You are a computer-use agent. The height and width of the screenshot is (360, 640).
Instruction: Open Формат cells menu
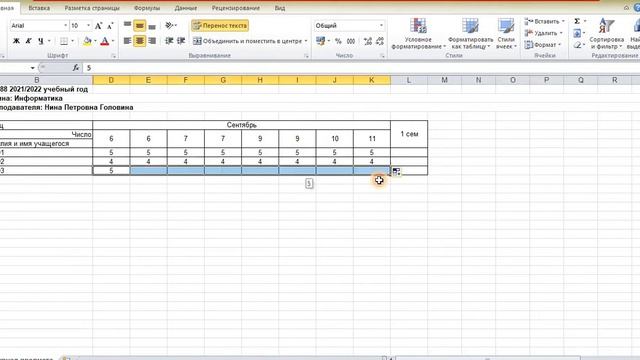[543, 45]
